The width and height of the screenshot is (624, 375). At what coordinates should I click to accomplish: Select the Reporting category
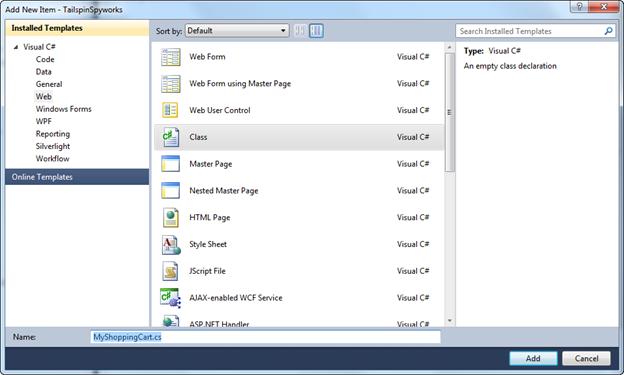(53, 134)
